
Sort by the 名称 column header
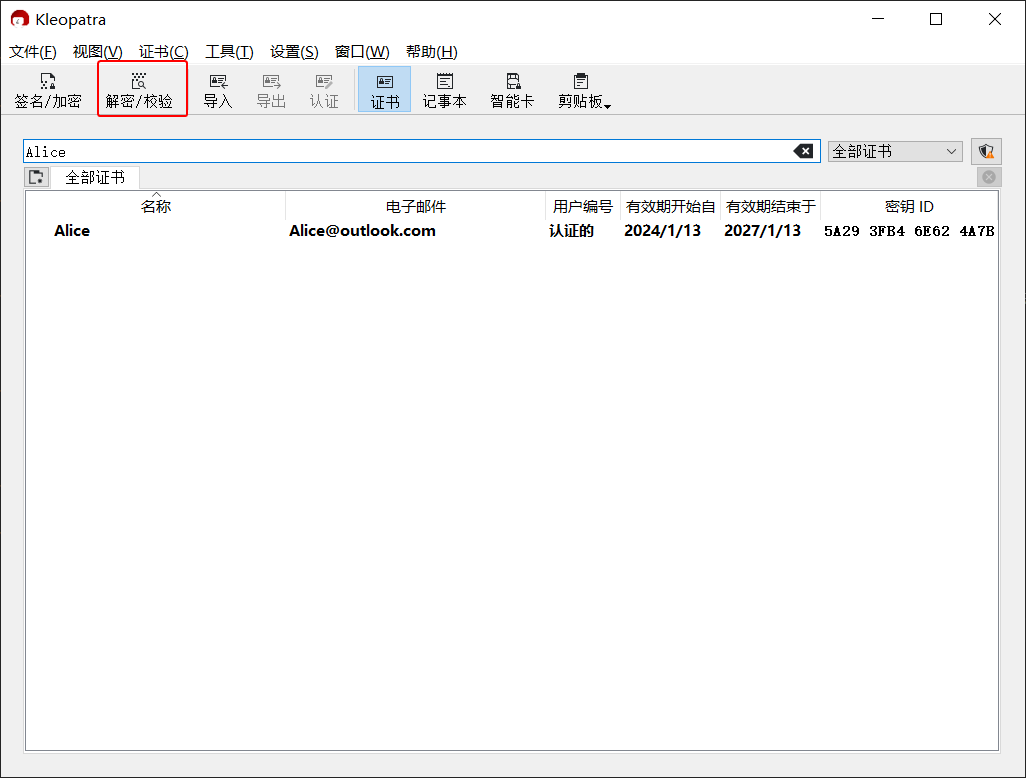156,207
